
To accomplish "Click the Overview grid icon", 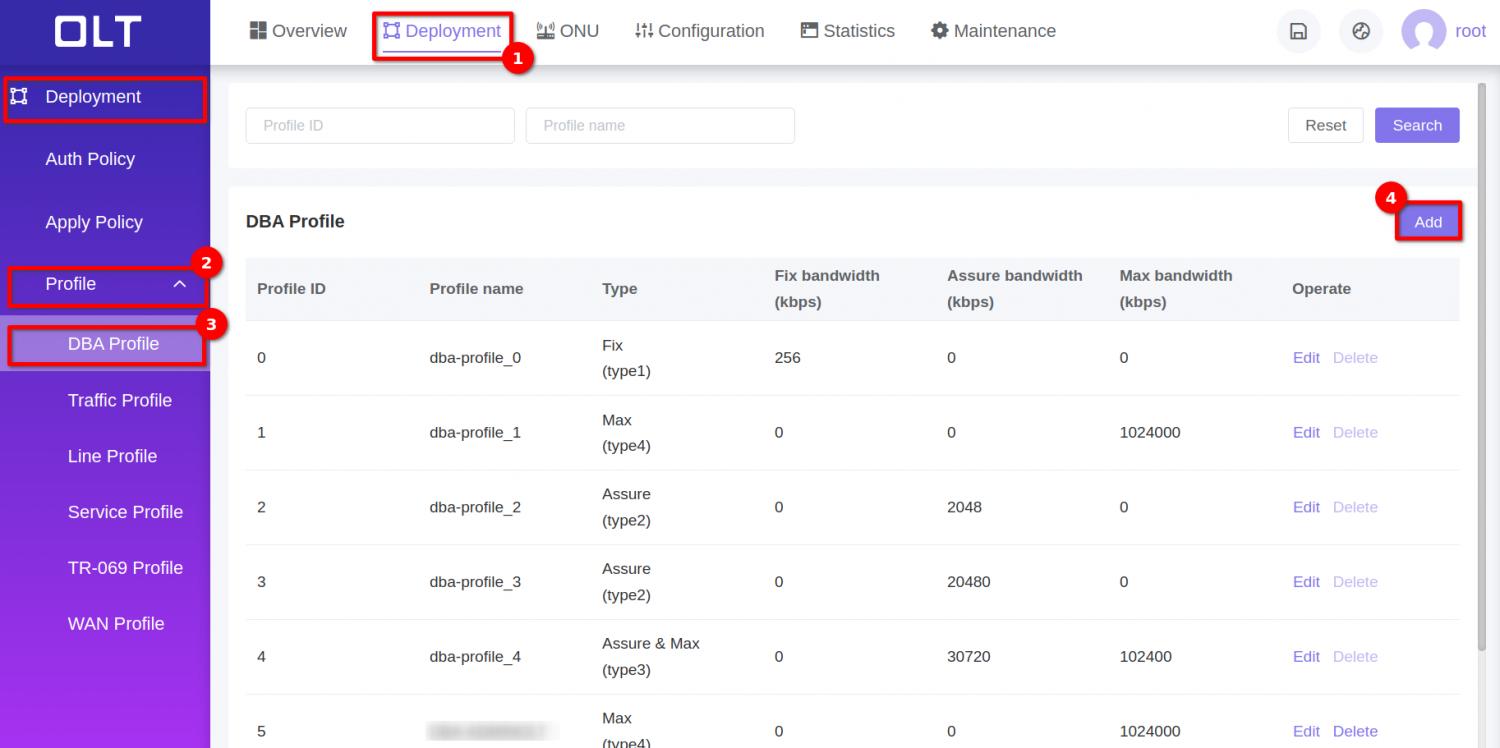I will point(258,31).
